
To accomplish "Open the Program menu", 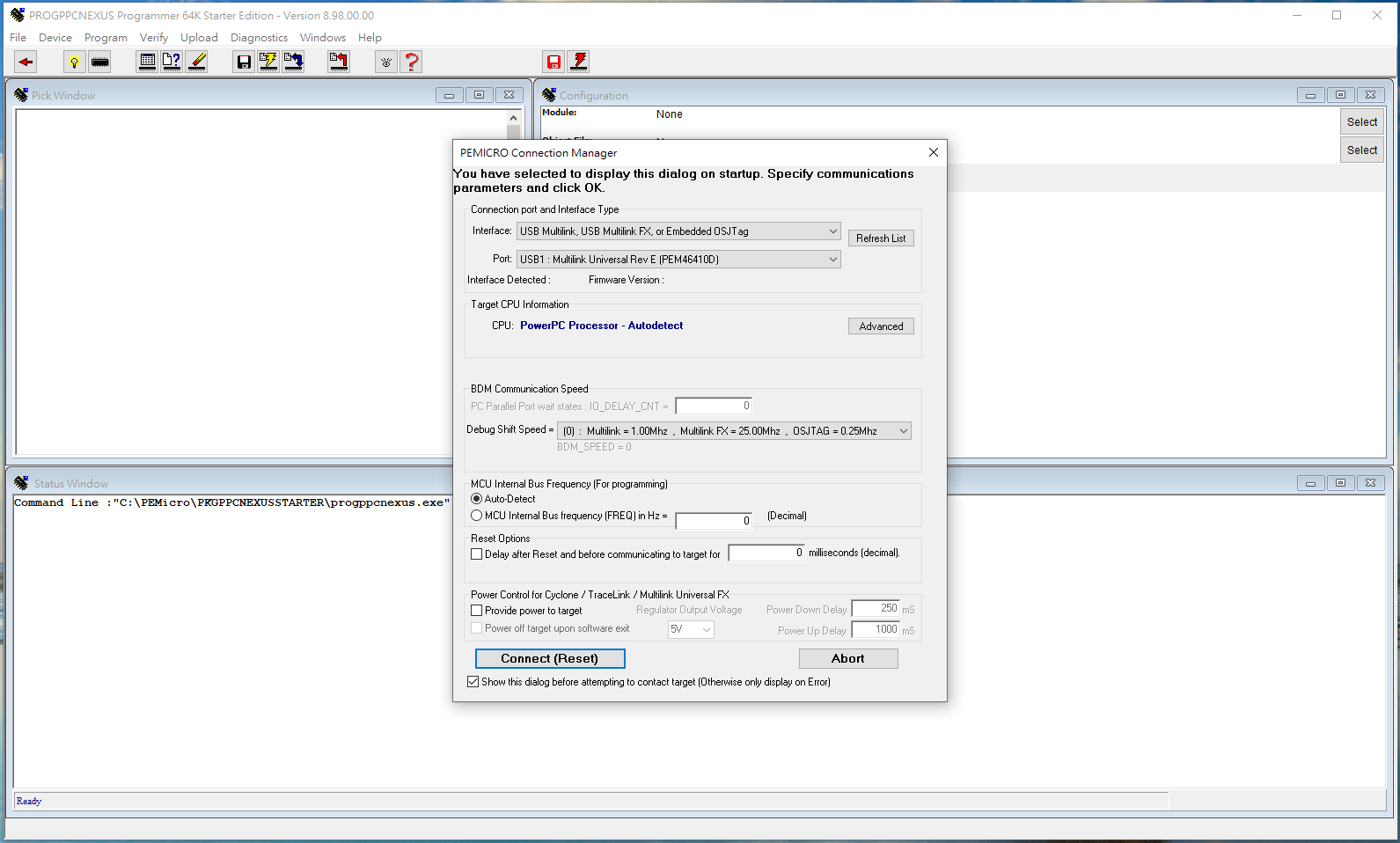I will click(106, 38).
